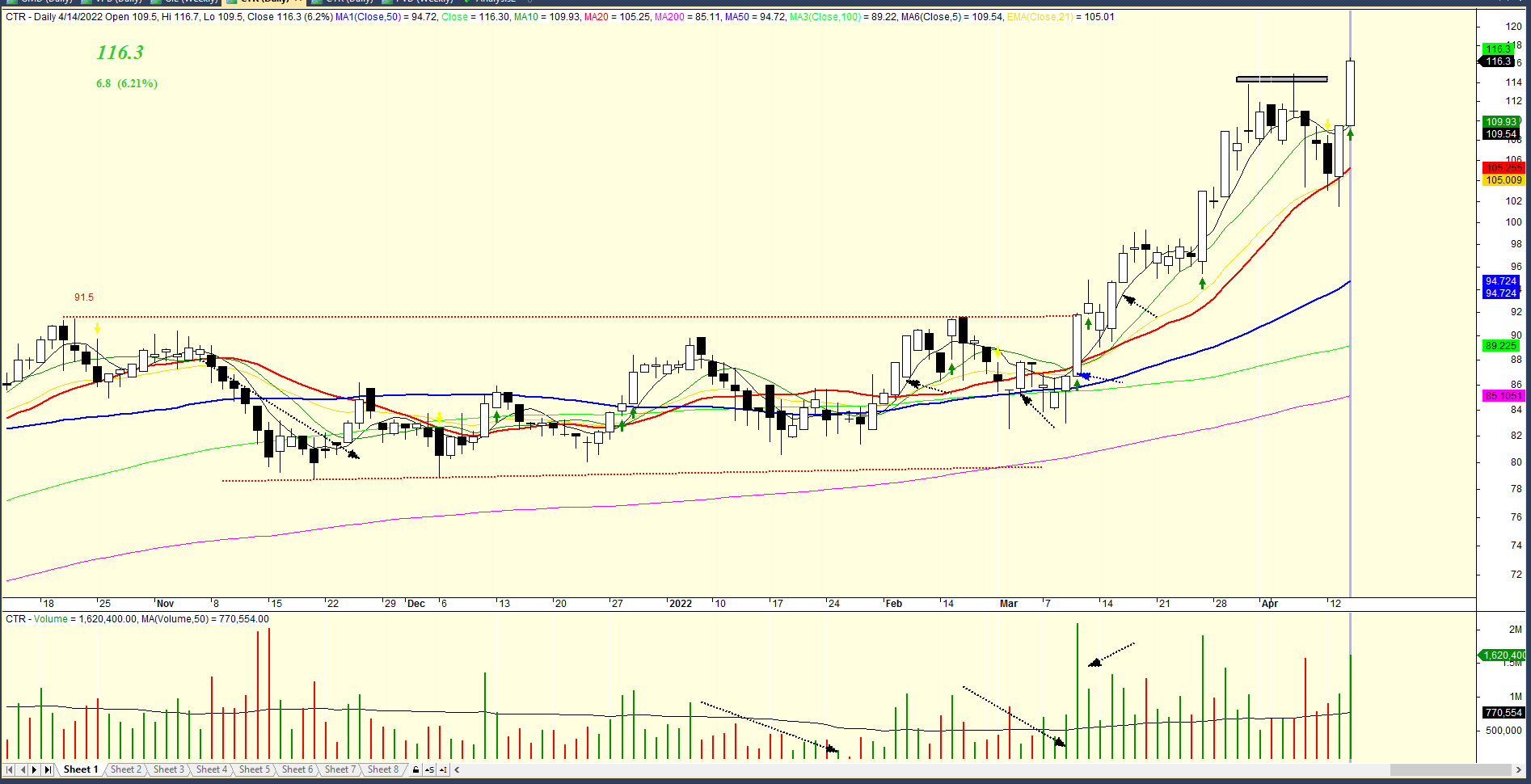The image size is (1531, 784).
Task: Click the blue arrow marker near March breakout
Action: 1084,376
